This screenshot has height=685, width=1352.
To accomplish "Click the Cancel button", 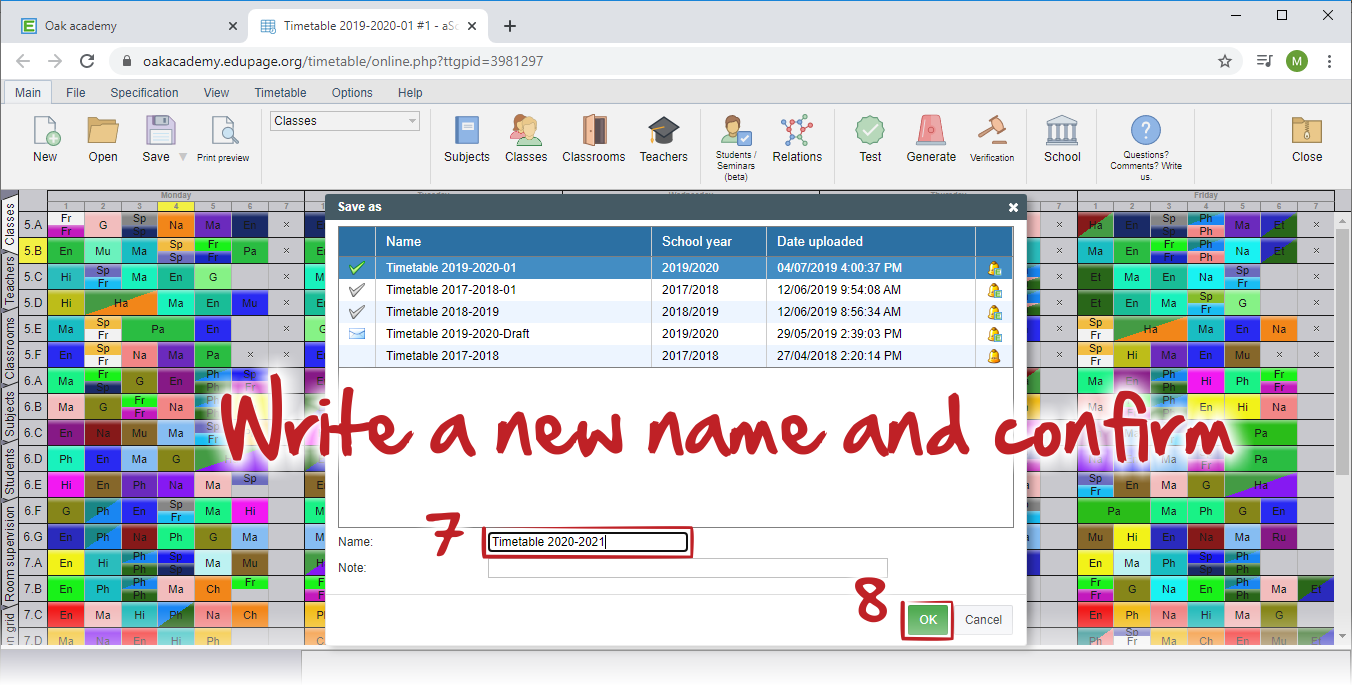I will [x=983, y=620].
